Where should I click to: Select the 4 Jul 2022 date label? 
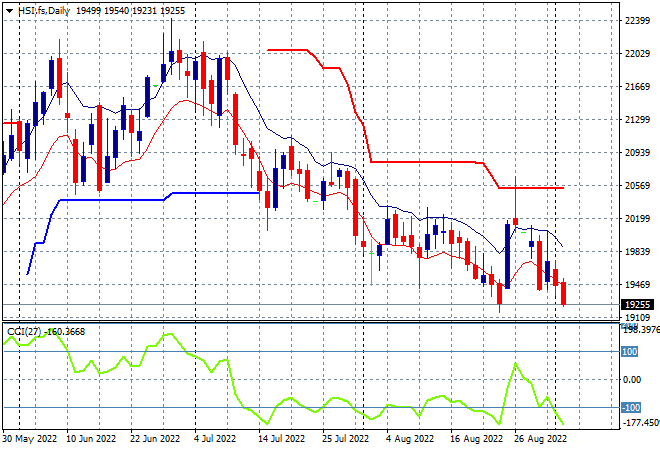click(215, 439)
